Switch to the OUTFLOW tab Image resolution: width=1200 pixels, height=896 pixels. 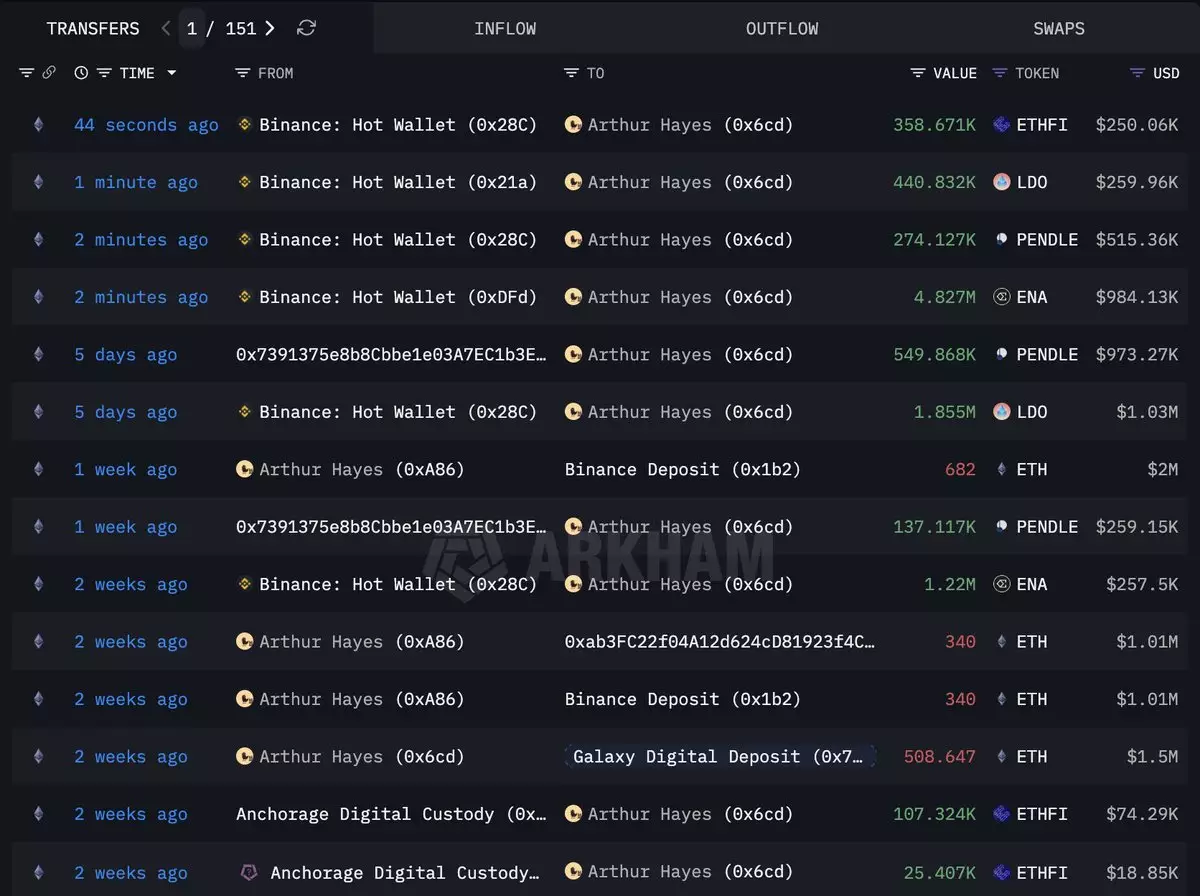[x=782, y=28]
